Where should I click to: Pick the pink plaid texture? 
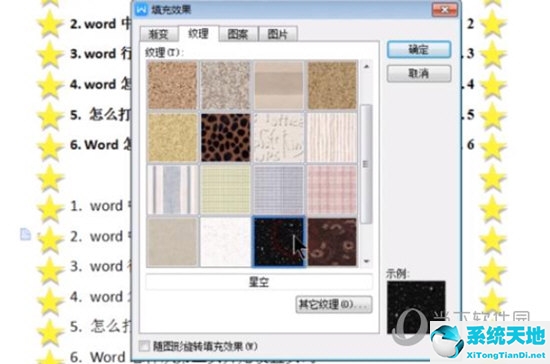[x=332, y=190]
